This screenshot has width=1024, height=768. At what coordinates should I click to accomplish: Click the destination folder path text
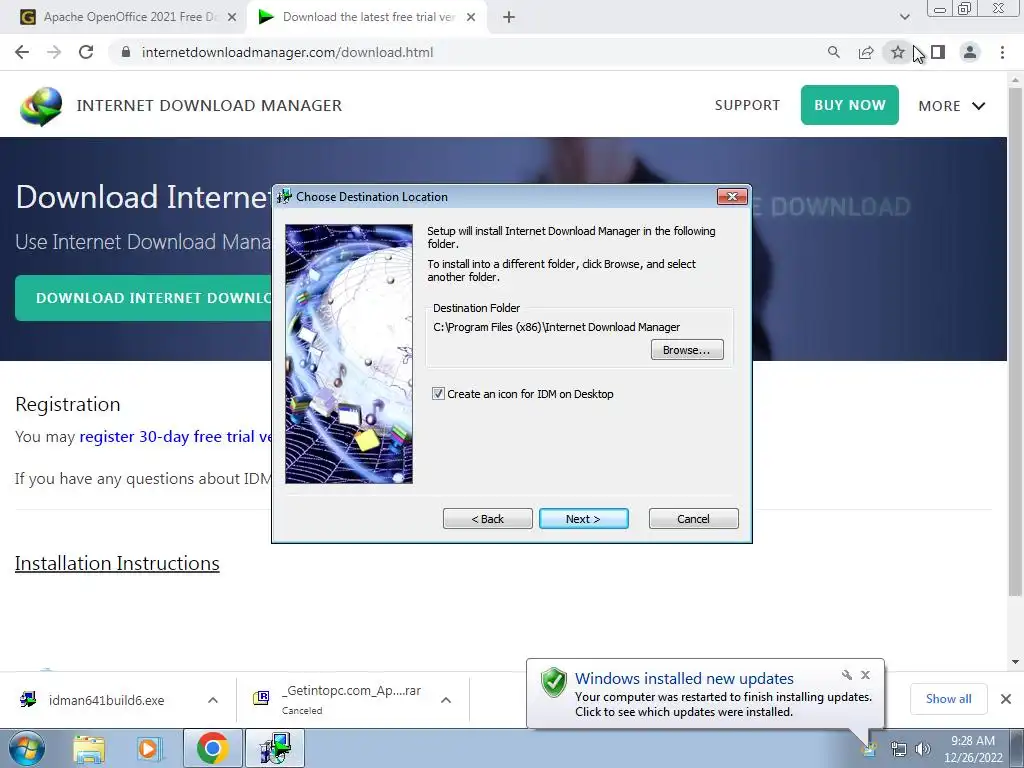coord(556,327)
